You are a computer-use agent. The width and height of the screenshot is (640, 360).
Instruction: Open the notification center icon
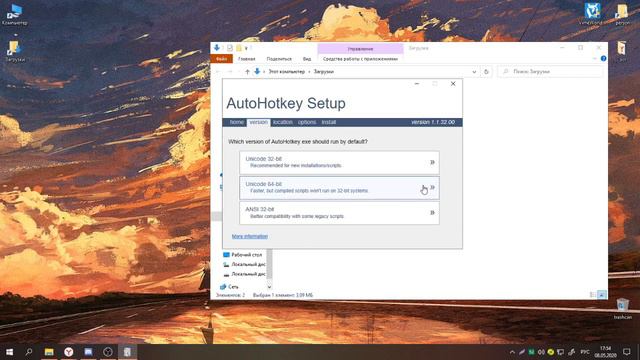(x=627, y=351)
